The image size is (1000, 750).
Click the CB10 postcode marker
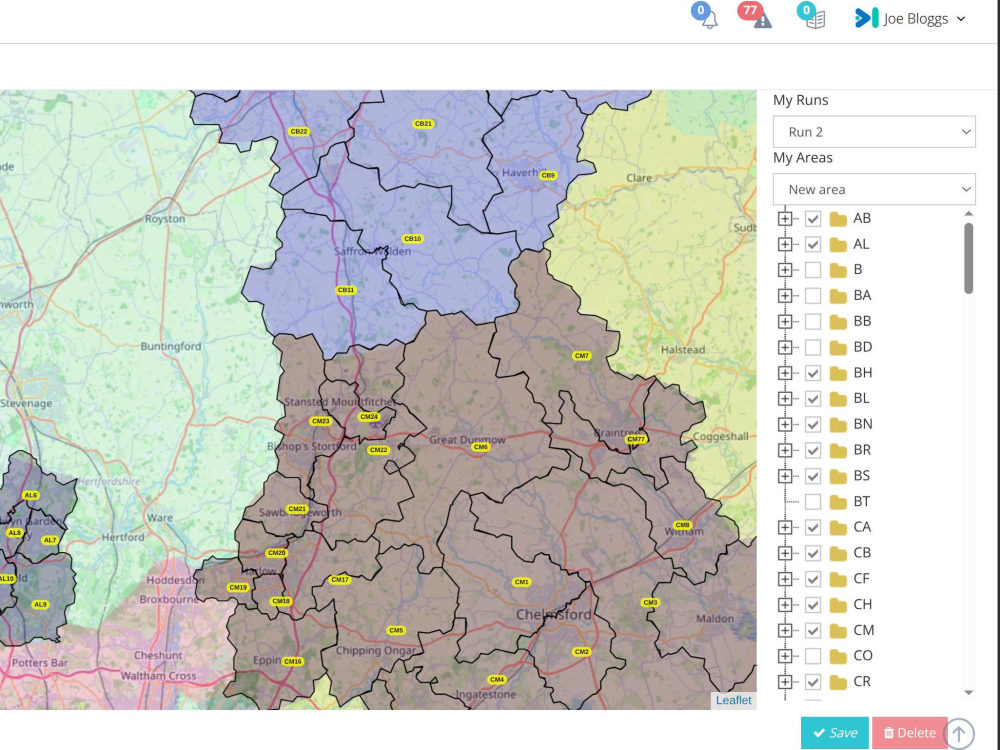click(x=413, y=239)
